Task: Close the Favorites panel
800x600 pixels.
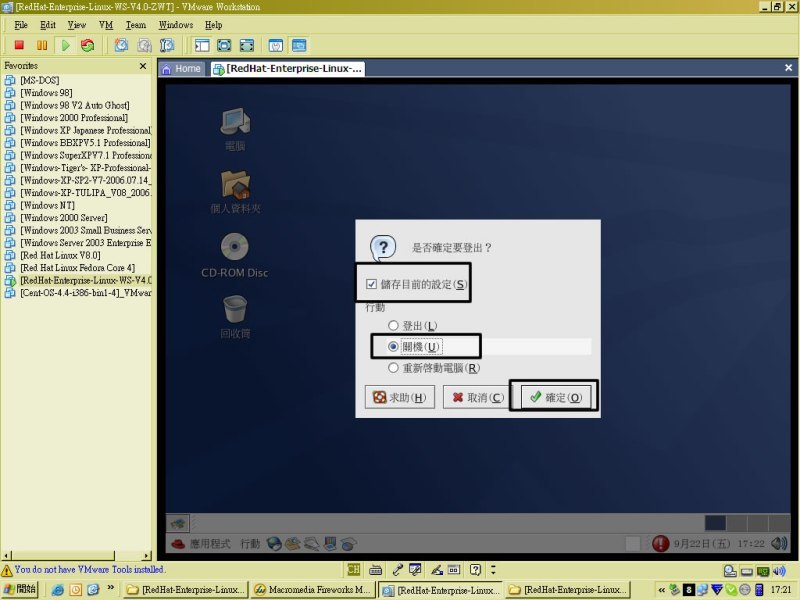Action: 143,66
